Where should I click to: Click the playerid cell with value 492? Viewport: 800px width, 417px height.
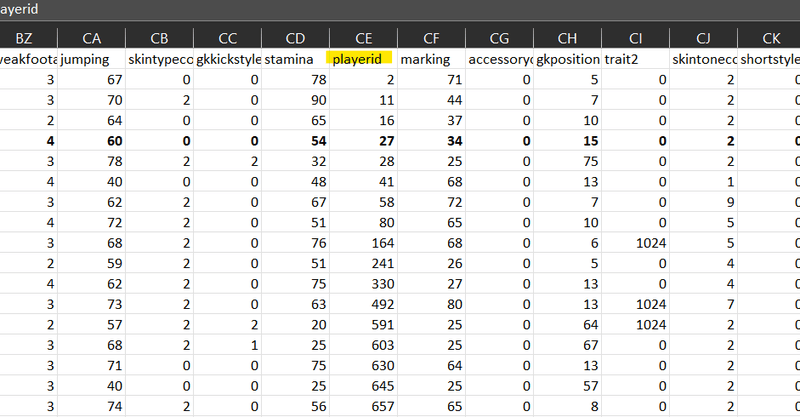[363, 302]
